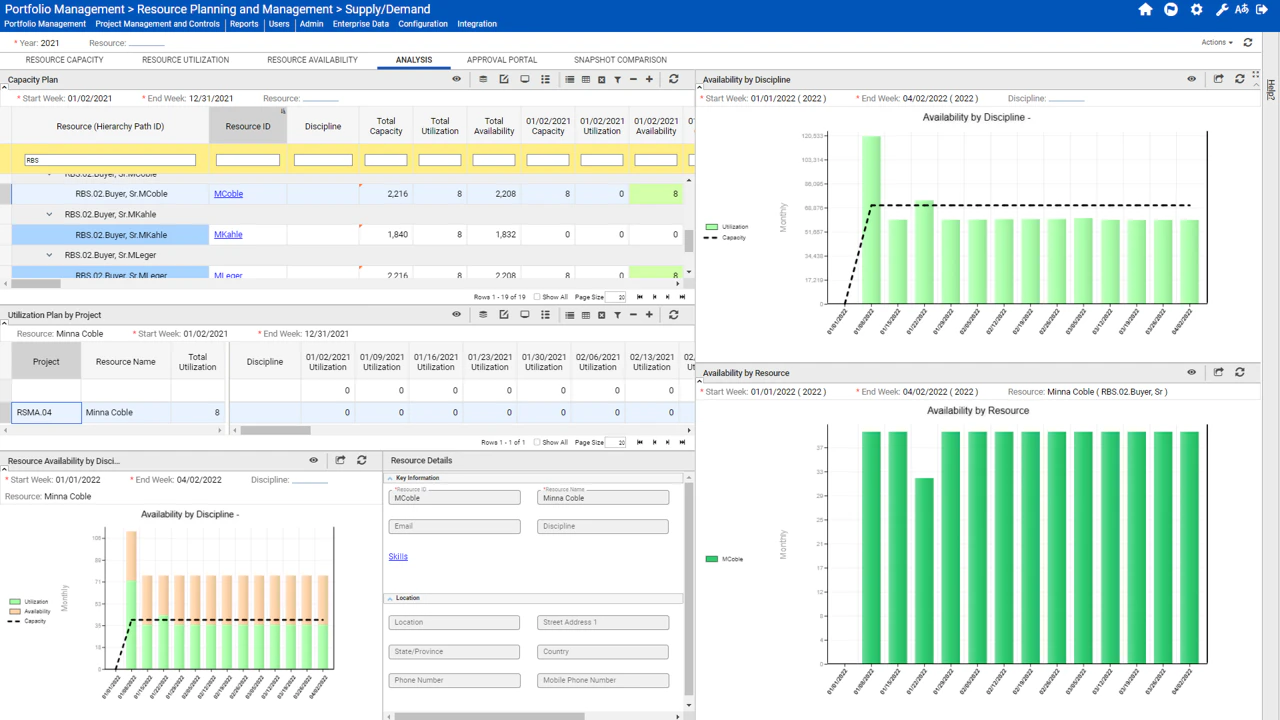Click the Home icon in the top bar

pyautogui.click(x=1145, y=8)
